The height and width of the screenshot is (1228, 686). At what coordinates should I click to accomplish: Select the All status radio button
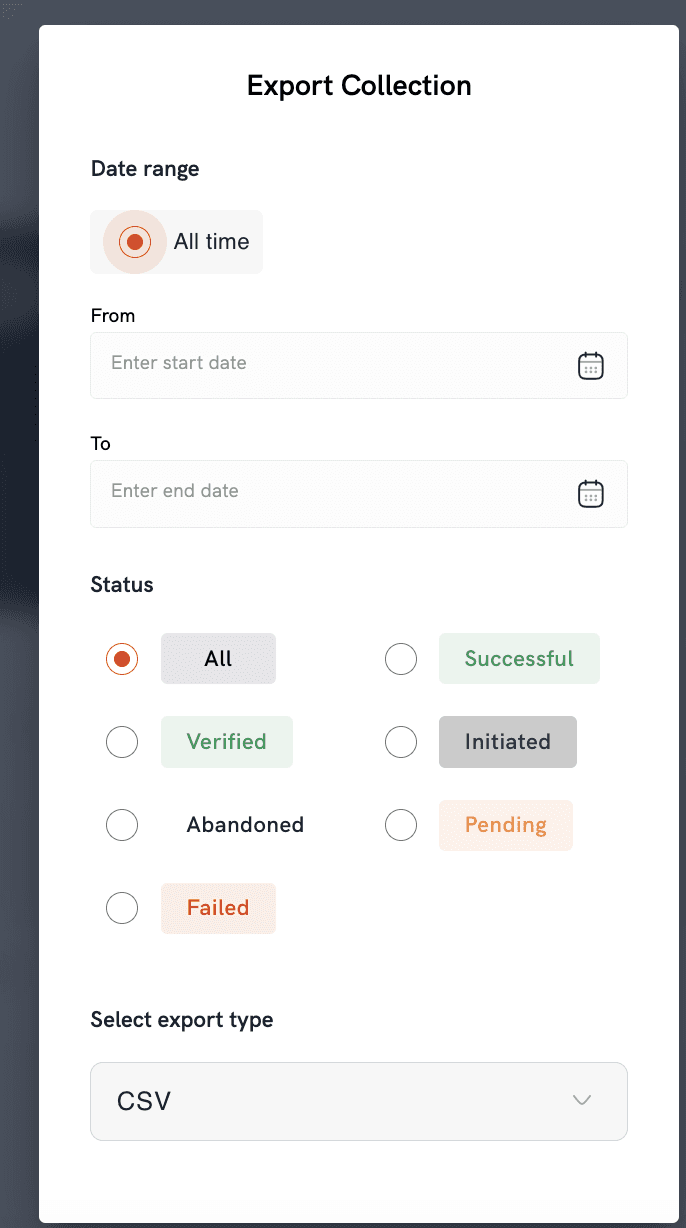pos(122,659)
